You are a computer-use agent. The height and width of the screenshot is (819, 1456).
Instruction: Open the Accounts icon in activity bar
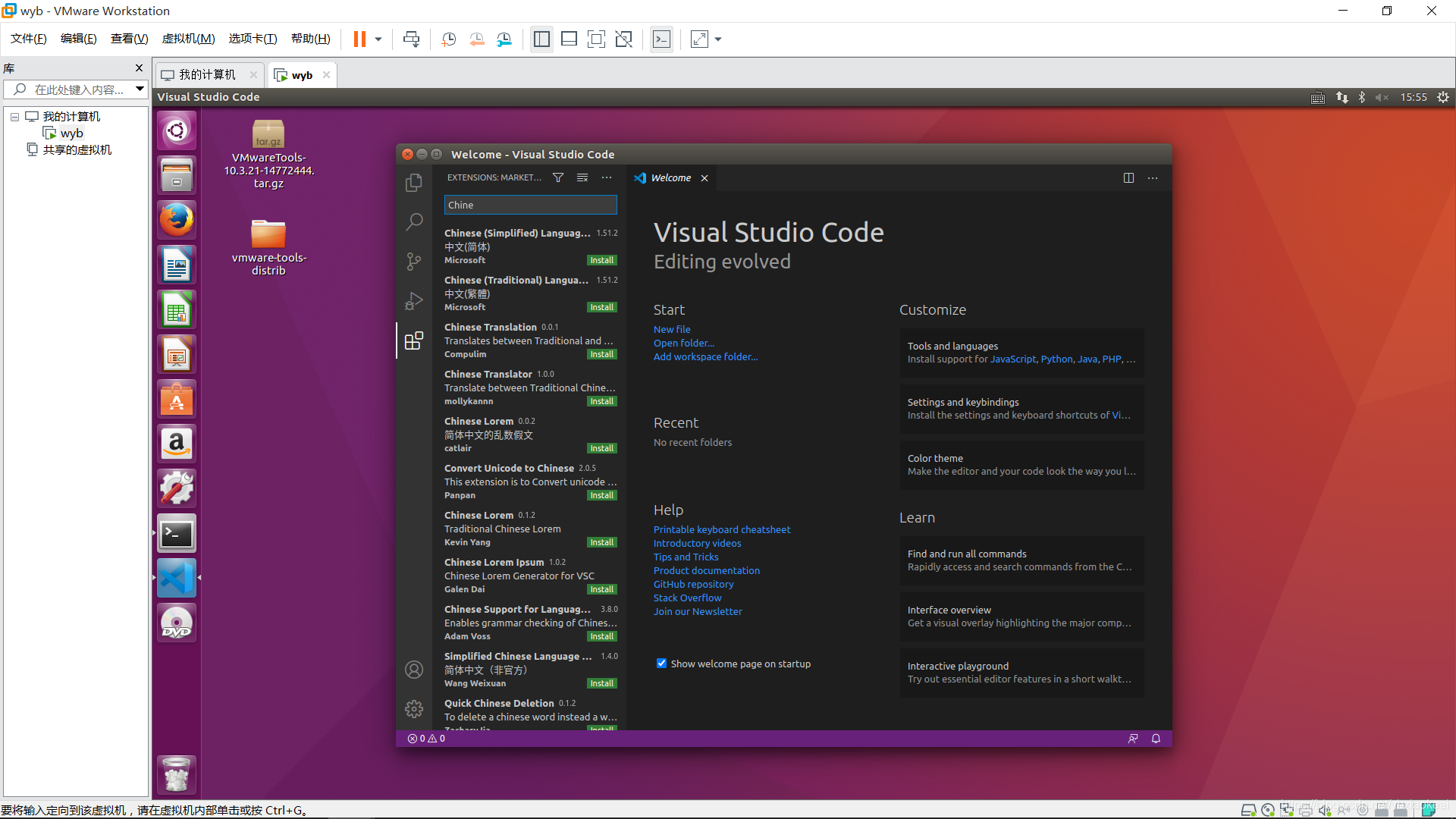coord(414,670)
